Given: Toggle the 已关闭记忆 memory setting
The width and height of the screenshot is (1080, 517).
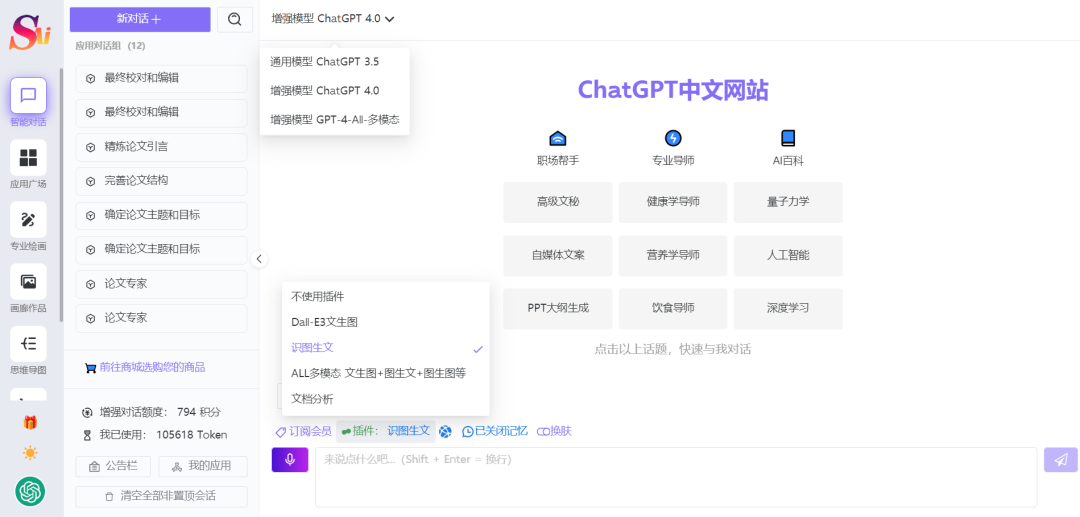Looking at the screenshot, I should coord(495,432).
